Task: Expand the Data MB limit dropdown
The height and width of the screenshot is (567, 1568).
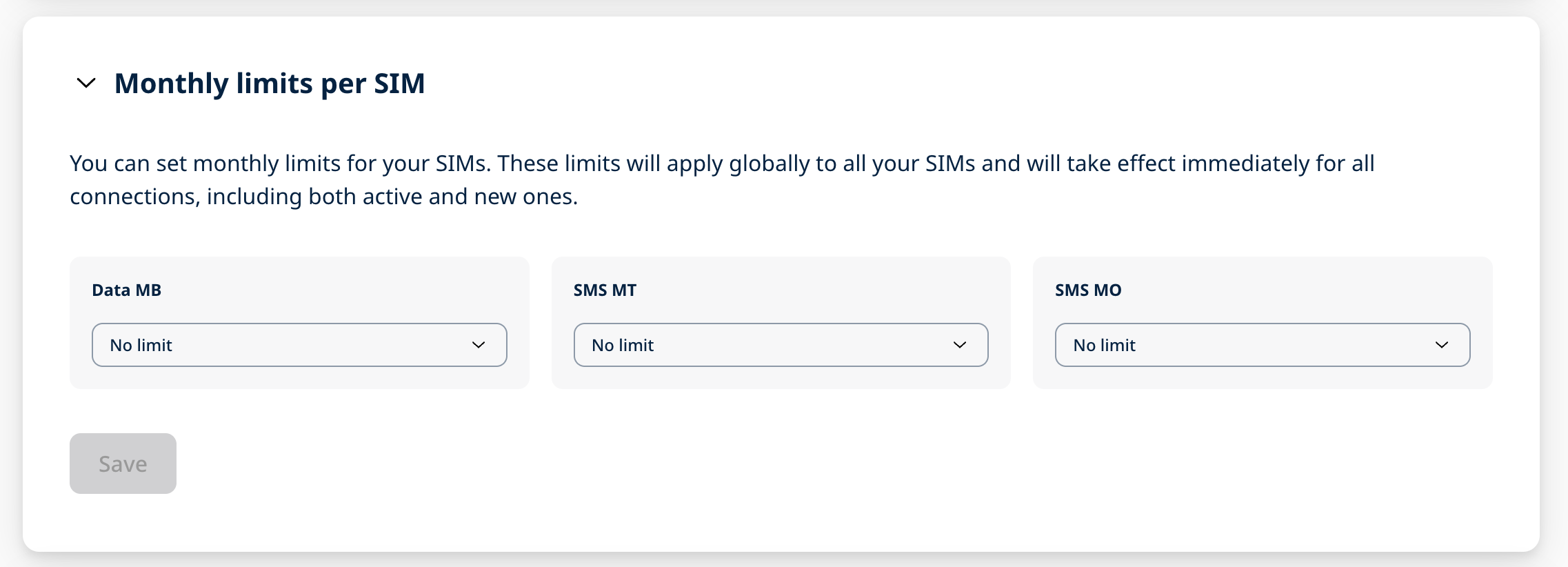Action: coord(299,345)
